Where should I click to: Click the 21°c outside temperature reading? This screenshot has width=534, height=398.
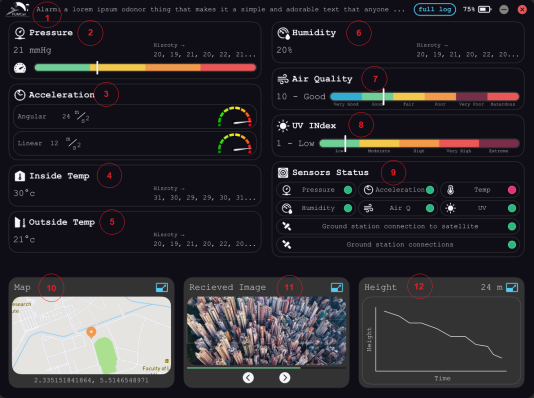(x=24, y=240)
